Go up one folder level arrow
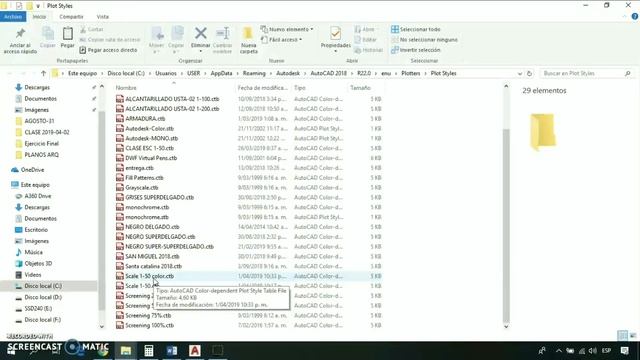Screen dimensions: 640x360 click(43, 73)
